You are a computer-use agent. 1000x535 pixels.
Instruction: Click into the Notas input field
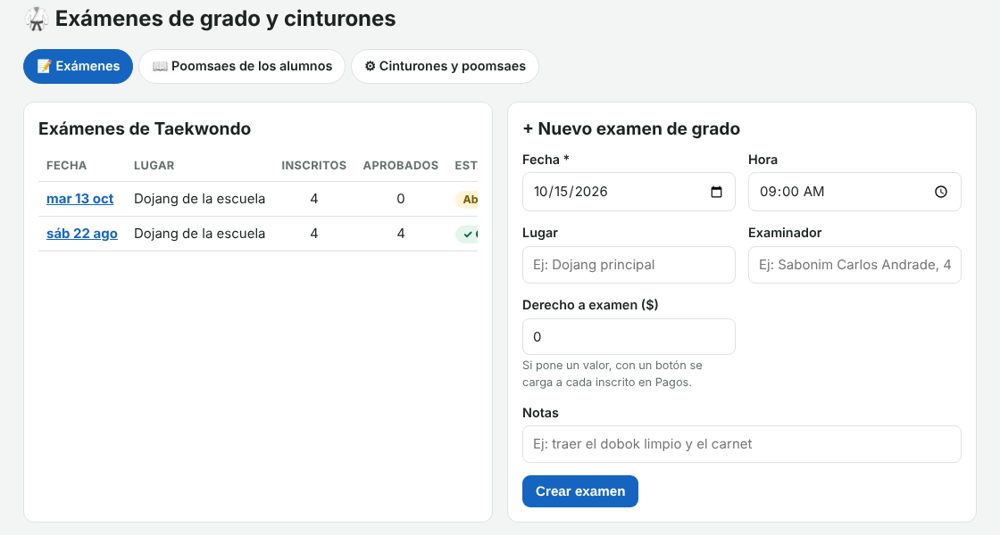tap(741, 444)
